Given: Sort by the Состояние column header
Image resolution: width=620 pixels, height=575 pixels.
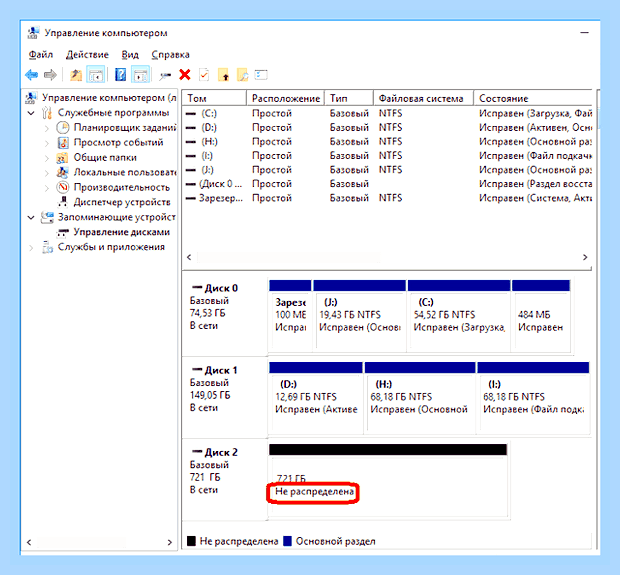Looking at the screenshot, I should coord(533,98).
